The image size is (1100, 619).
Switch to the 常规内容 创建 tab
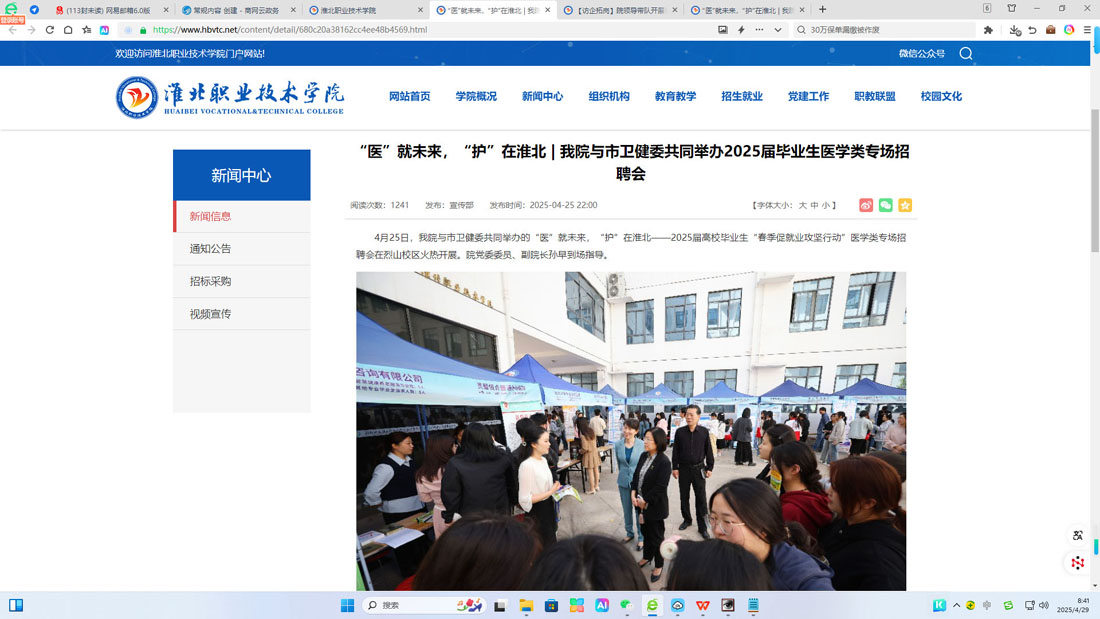(238, 10)
